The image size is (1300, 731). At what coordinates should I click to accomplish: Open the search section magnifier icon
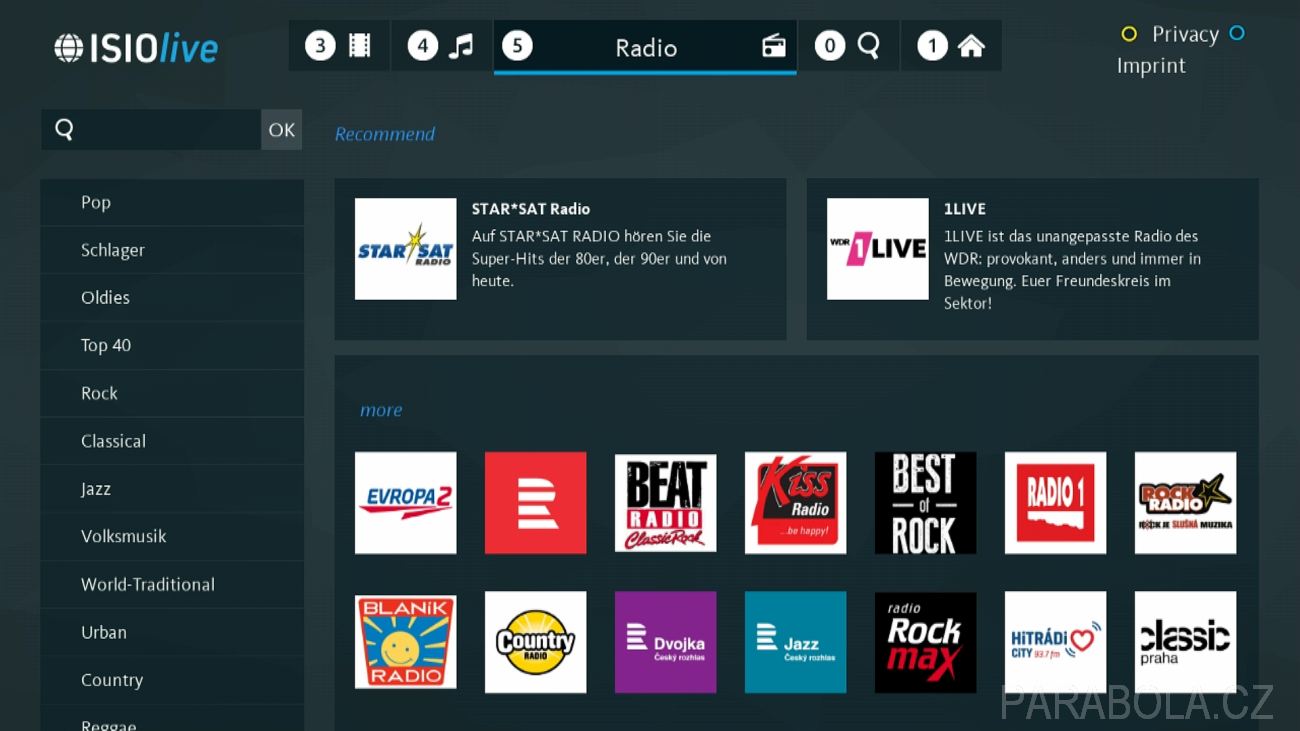[868, 45]
